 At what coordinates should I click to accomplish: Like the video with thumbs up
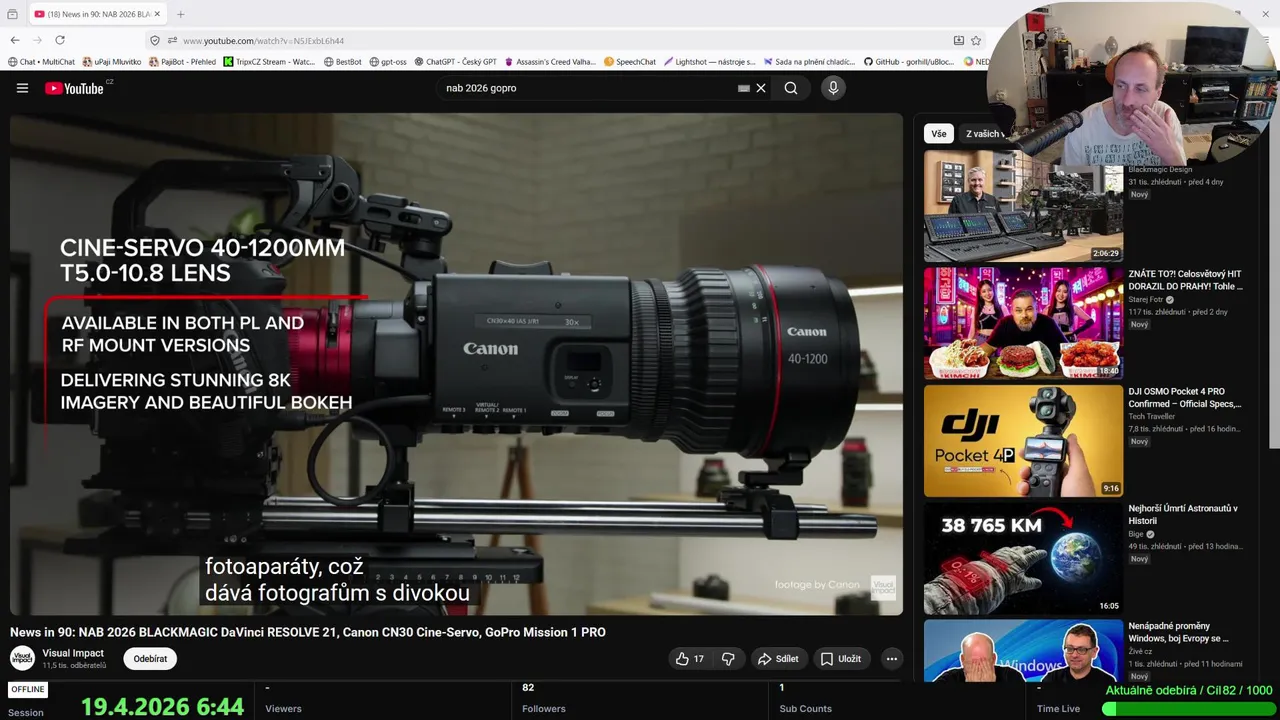[x=690, y=659]
